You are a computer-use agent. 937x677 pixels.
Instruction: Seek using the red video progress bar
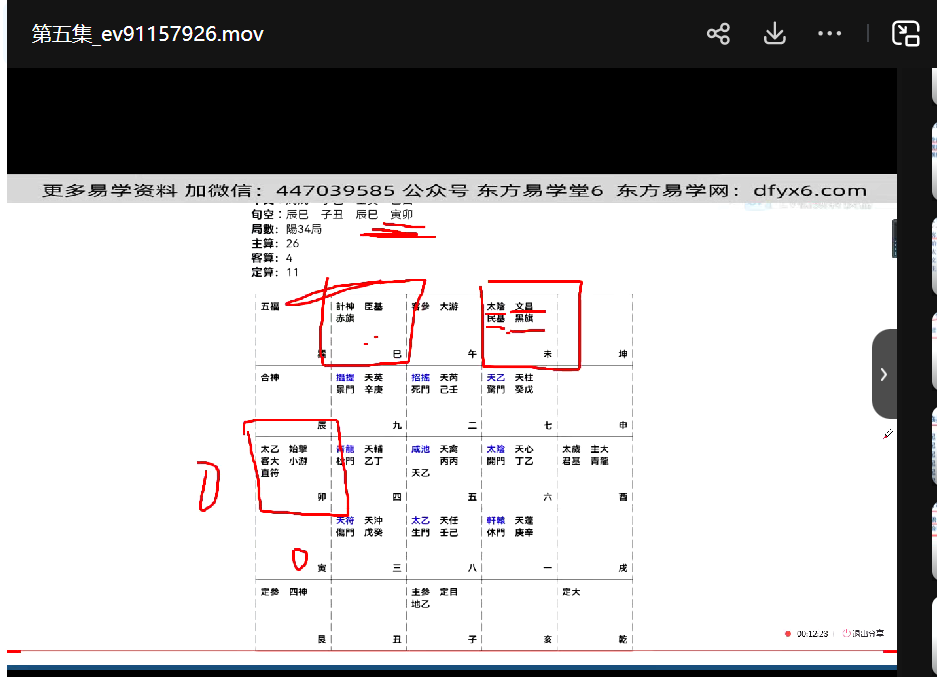(452, 651)
